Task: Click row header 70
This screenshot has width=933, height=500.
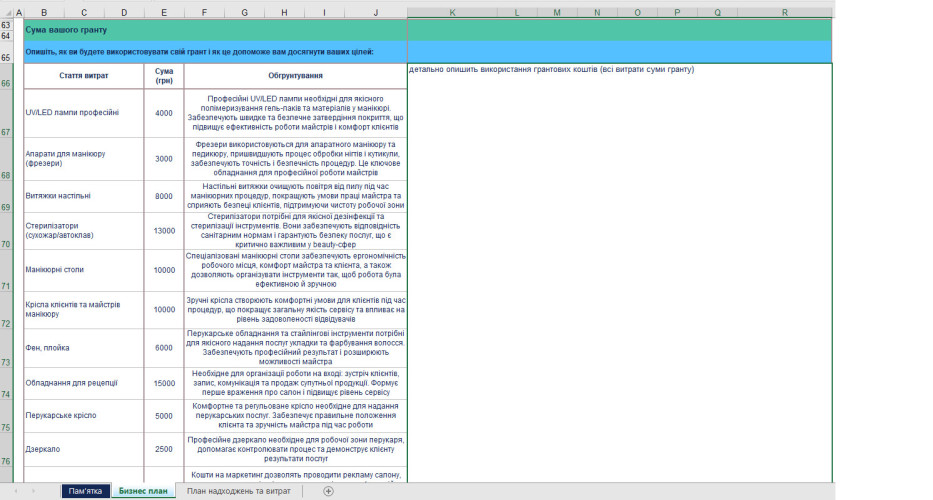Action: coord(6,243)
